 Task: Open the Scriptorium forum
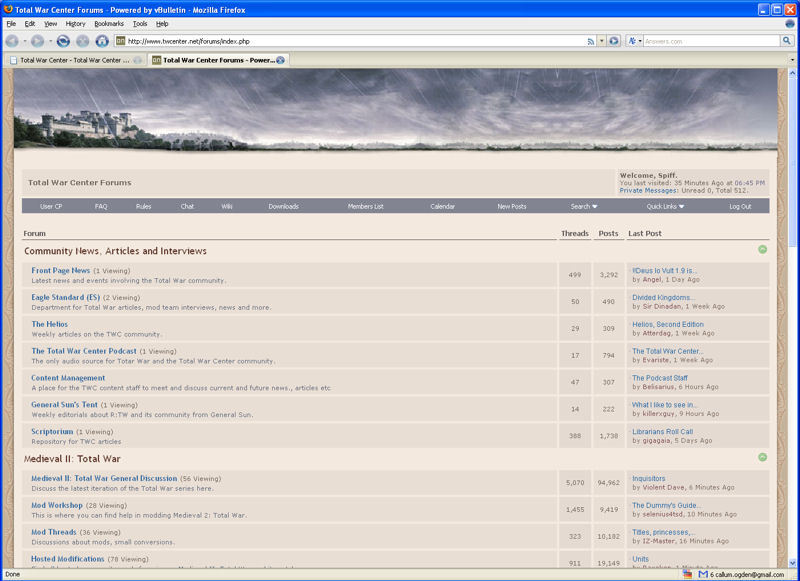[52, 432]
